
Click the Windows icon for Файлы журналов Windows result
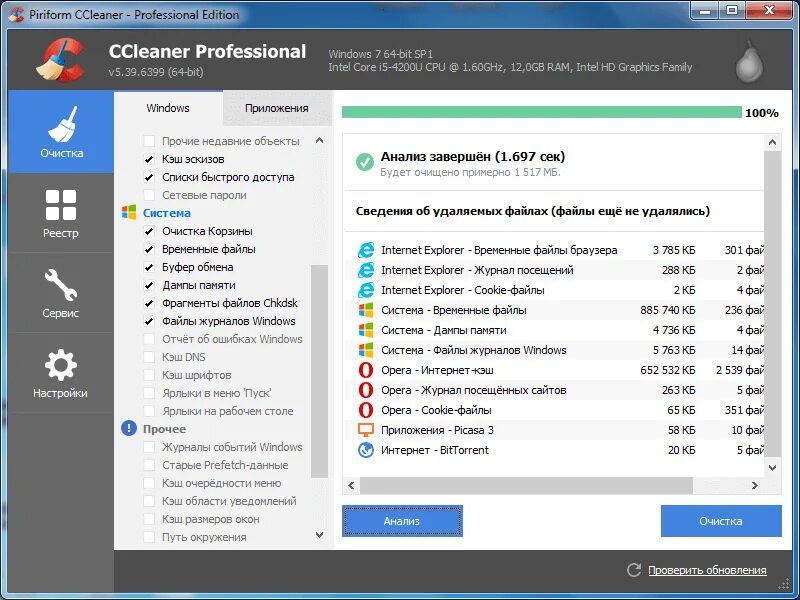366,350
